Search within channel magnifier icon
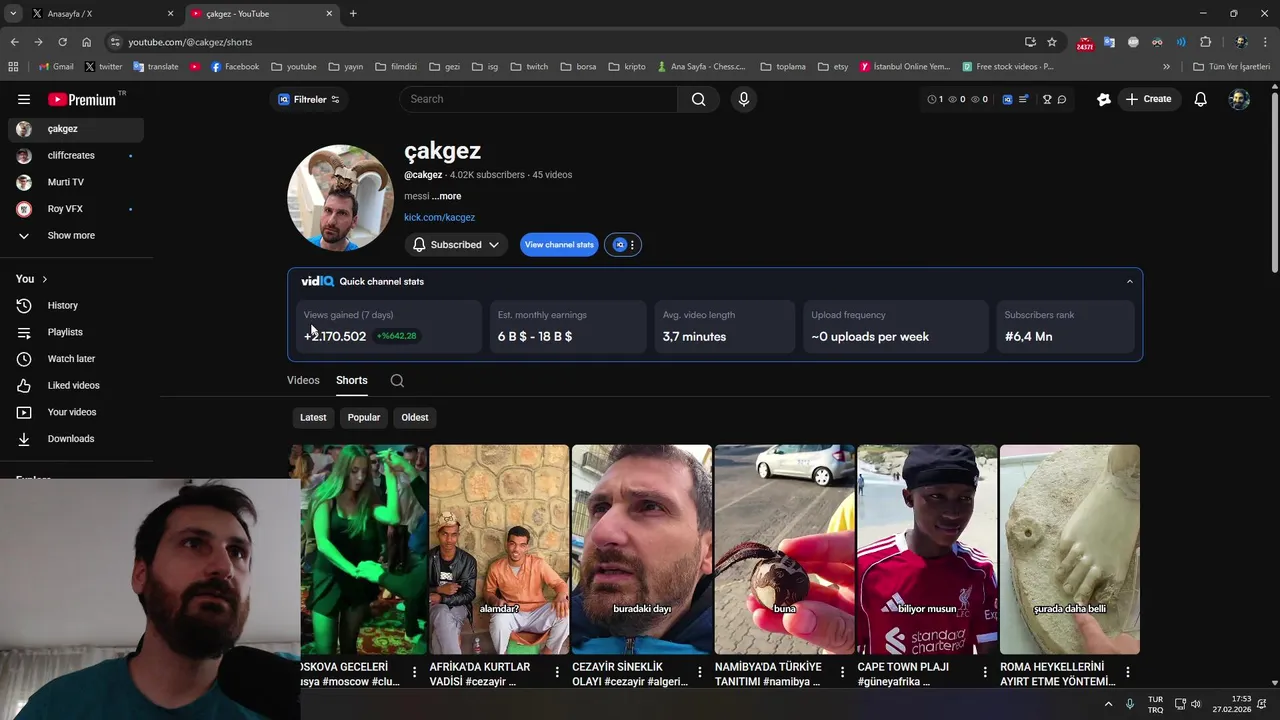1280x720 pixels. pos(397,381)
